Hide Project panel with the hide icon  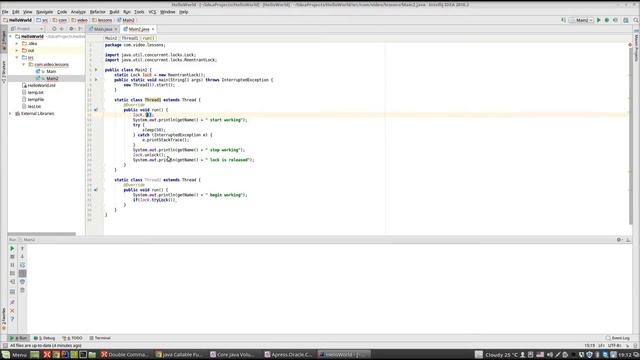tap(80, 29)
